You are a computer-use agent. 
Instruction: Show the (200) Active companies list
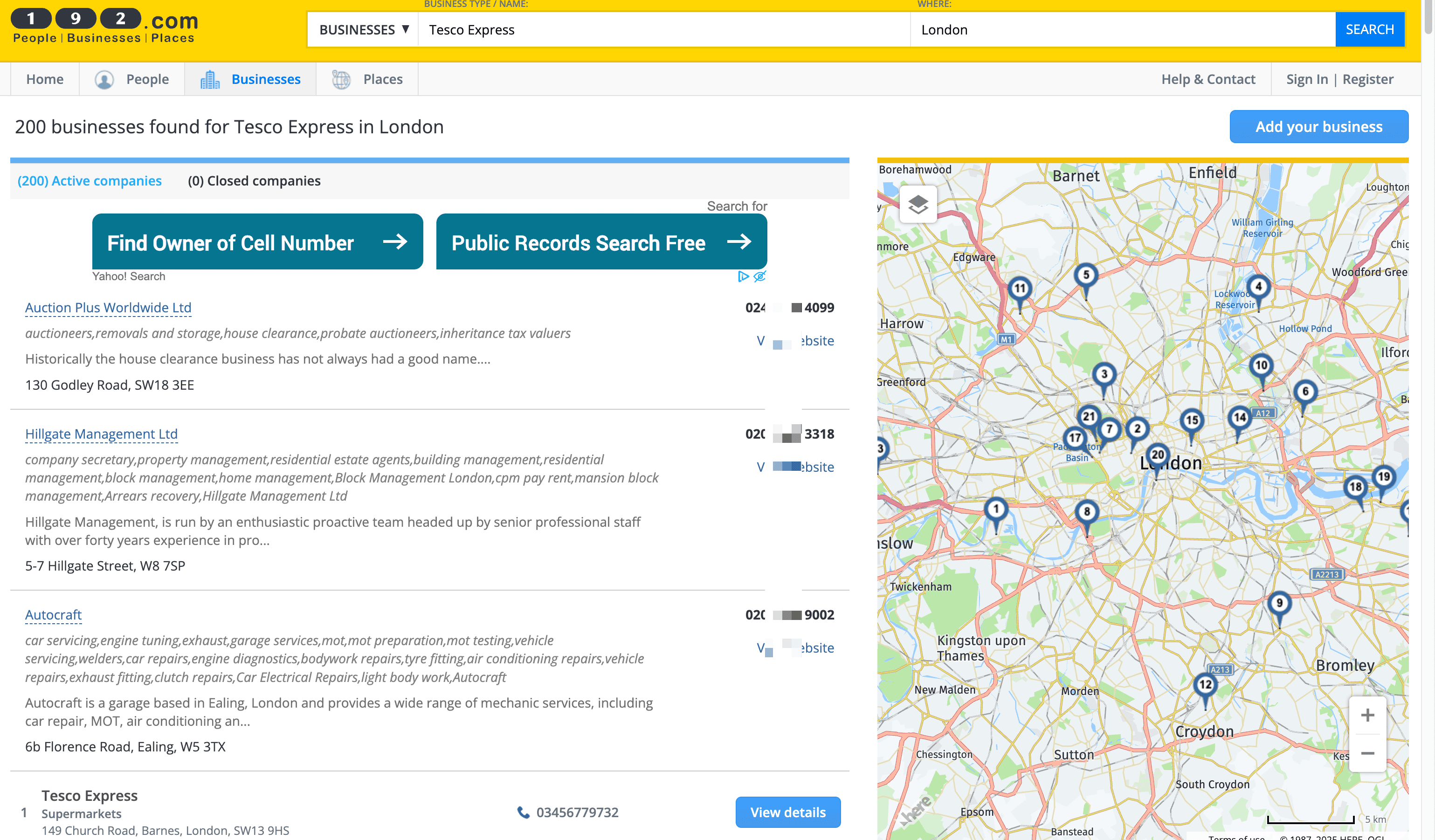tap(90, 181)
